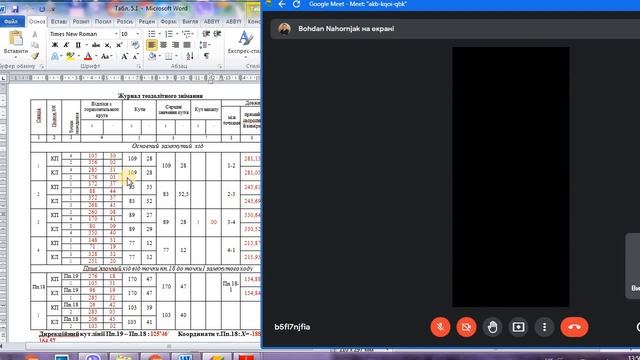Clear formatting with the eraser icon
The height and width of the screenshot is (360, 640).
(x=135, y=45)
